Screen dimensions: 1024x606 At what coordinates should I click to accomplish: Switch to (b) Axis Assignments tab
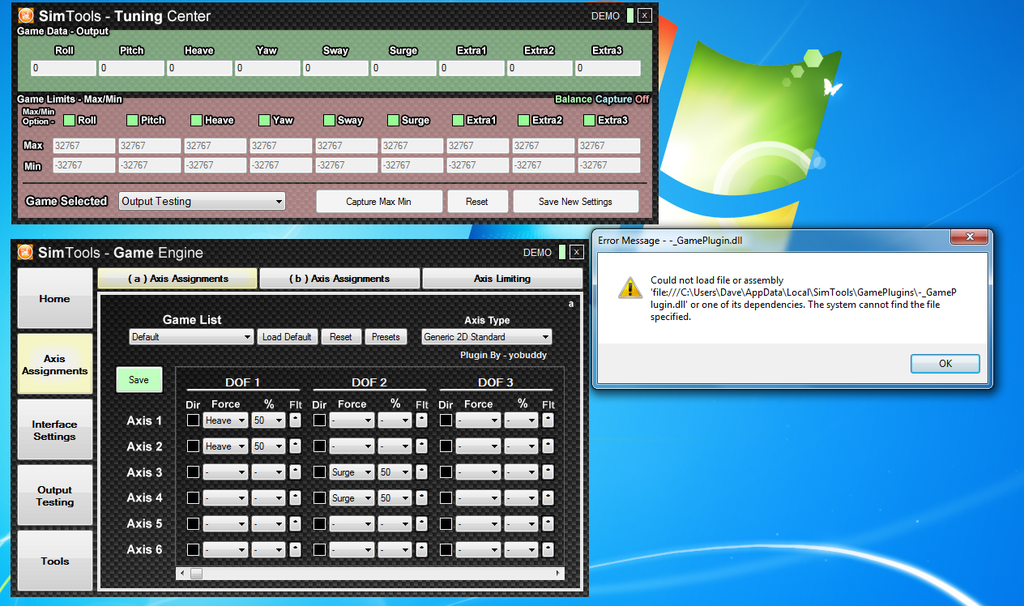click(340, 278)
